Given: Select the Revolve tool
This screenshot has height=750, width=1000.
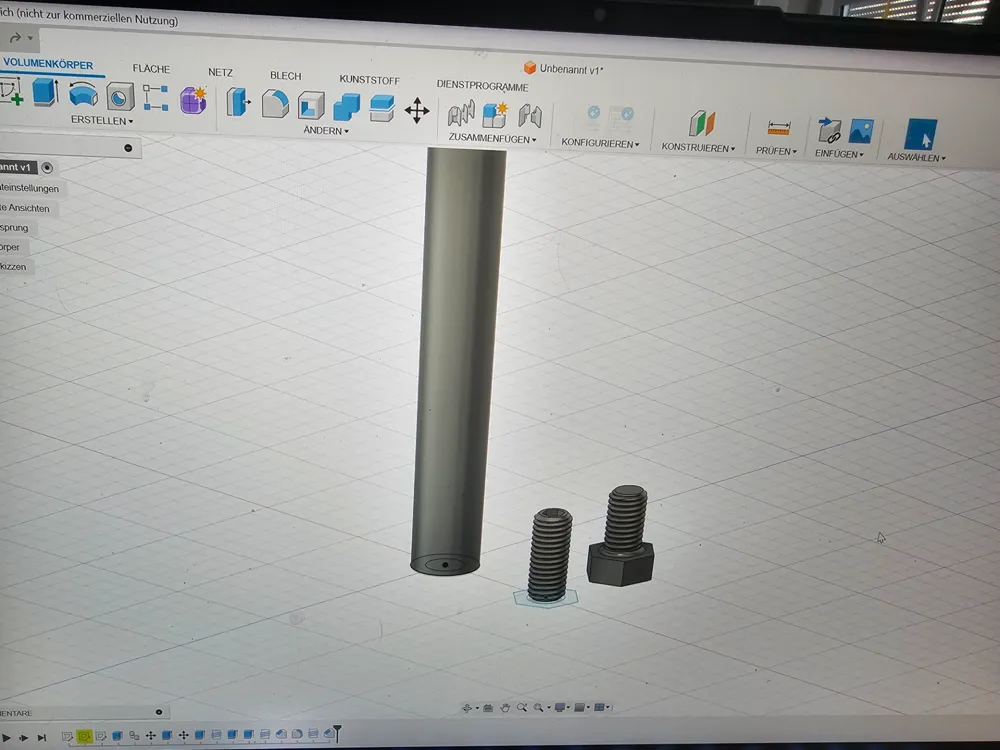Looking at the screenshot, I should (x=83, y=94).
